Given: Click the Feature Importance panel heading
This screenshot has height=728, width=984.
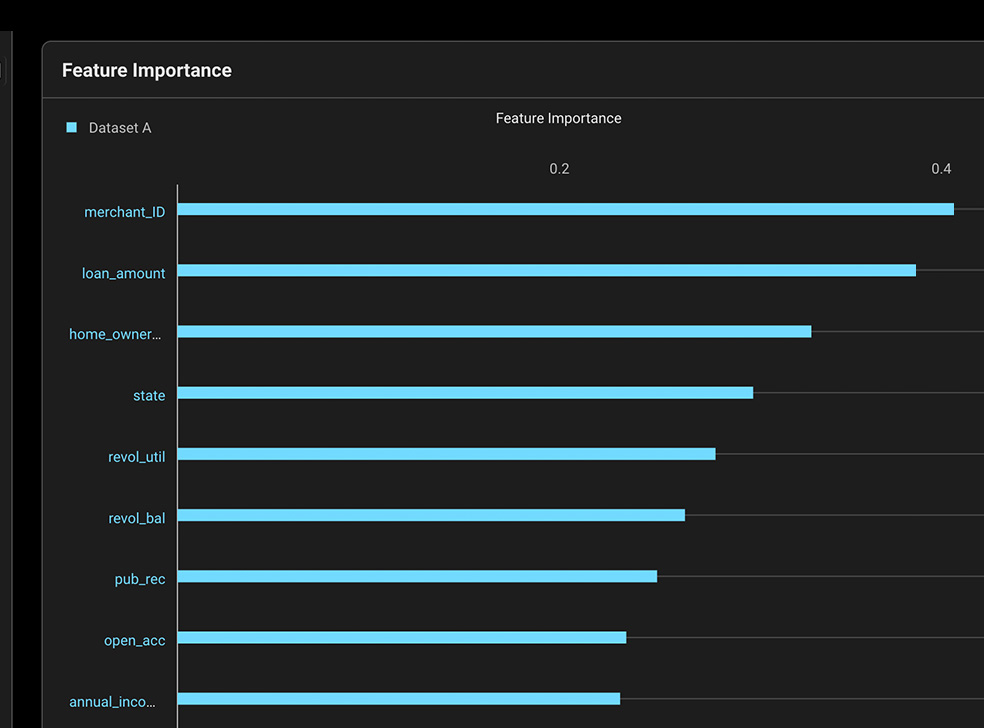Looking at the screenshot, I should point(147,70).
